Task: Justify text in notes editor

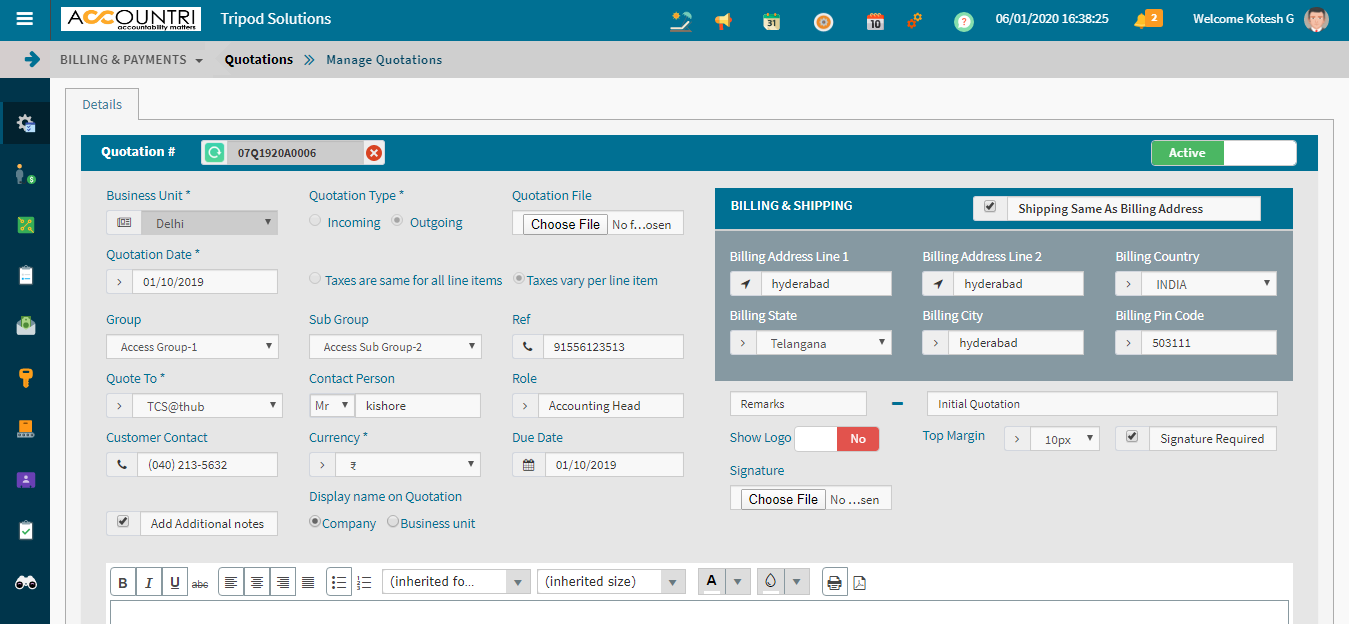Action: point(308,582)
